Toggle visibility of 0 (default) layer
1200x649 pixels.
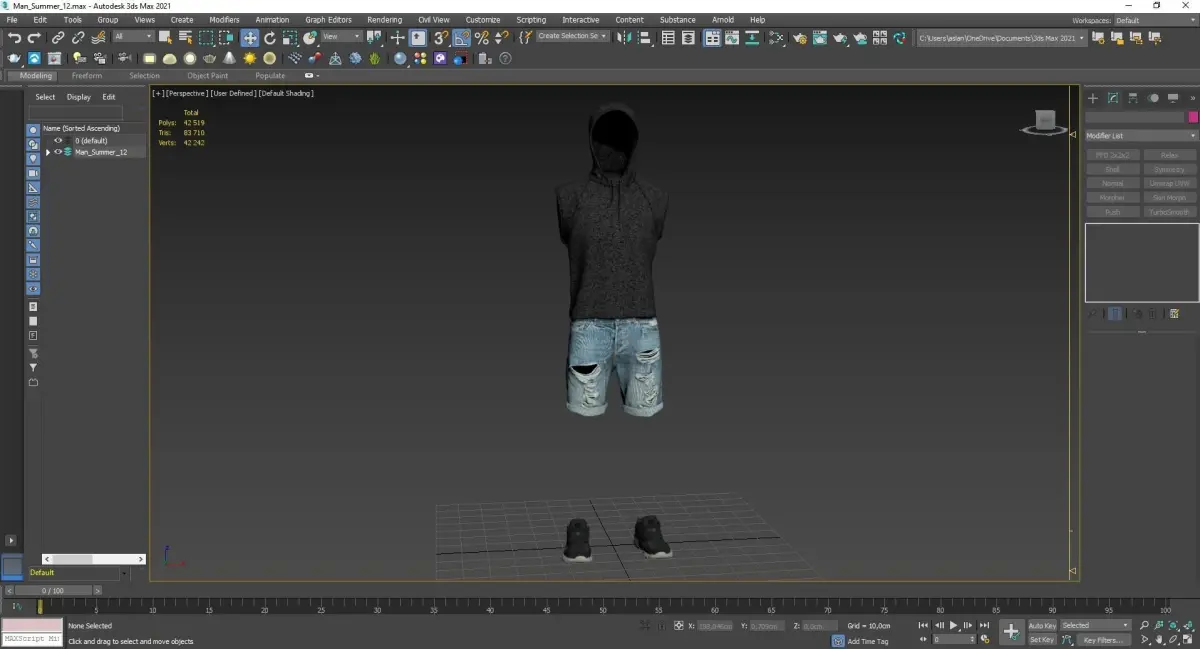coord(58,140)
